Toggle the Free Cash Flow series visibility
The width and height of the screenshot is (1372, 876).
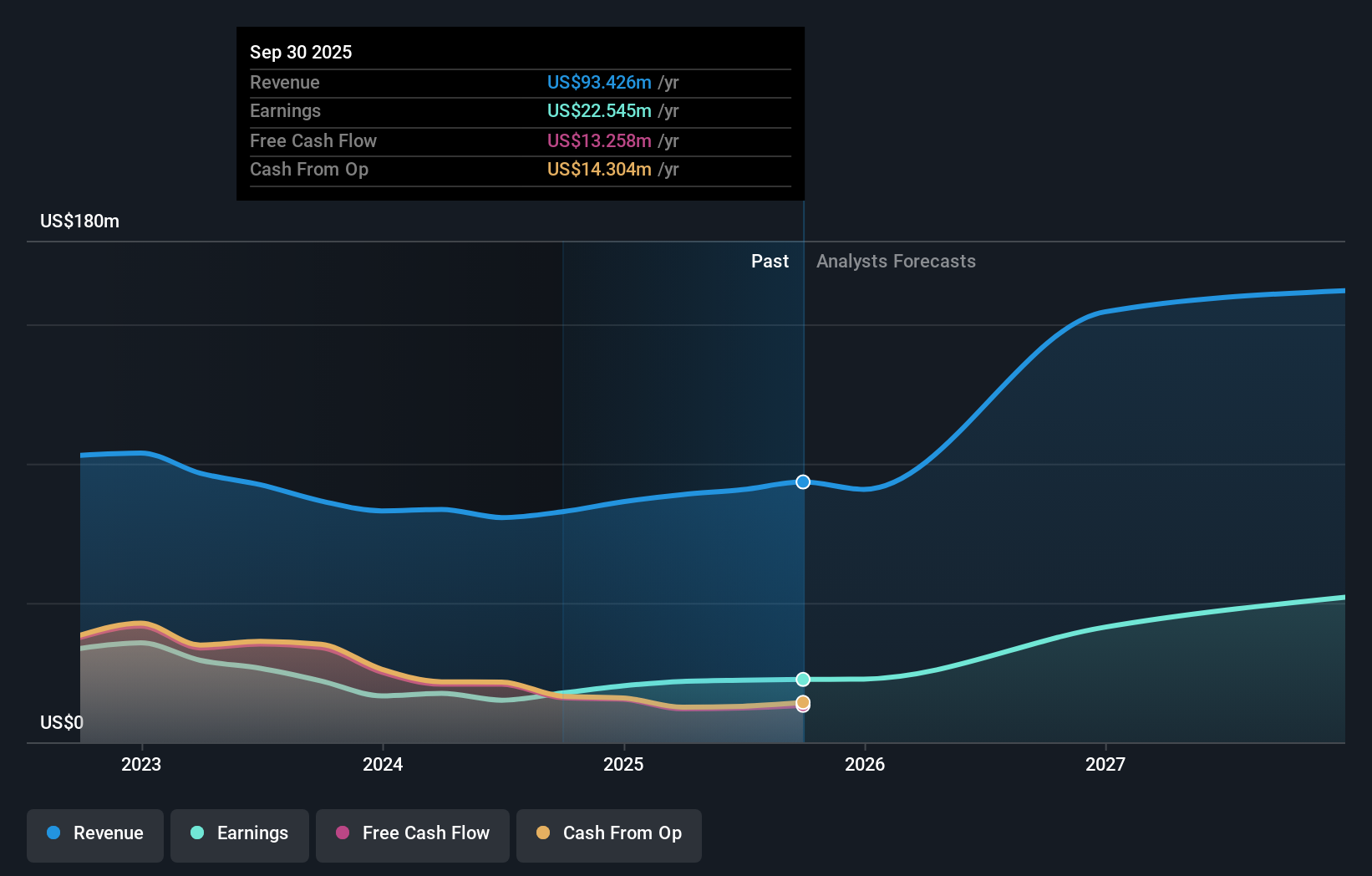click(x=412, y=833)
